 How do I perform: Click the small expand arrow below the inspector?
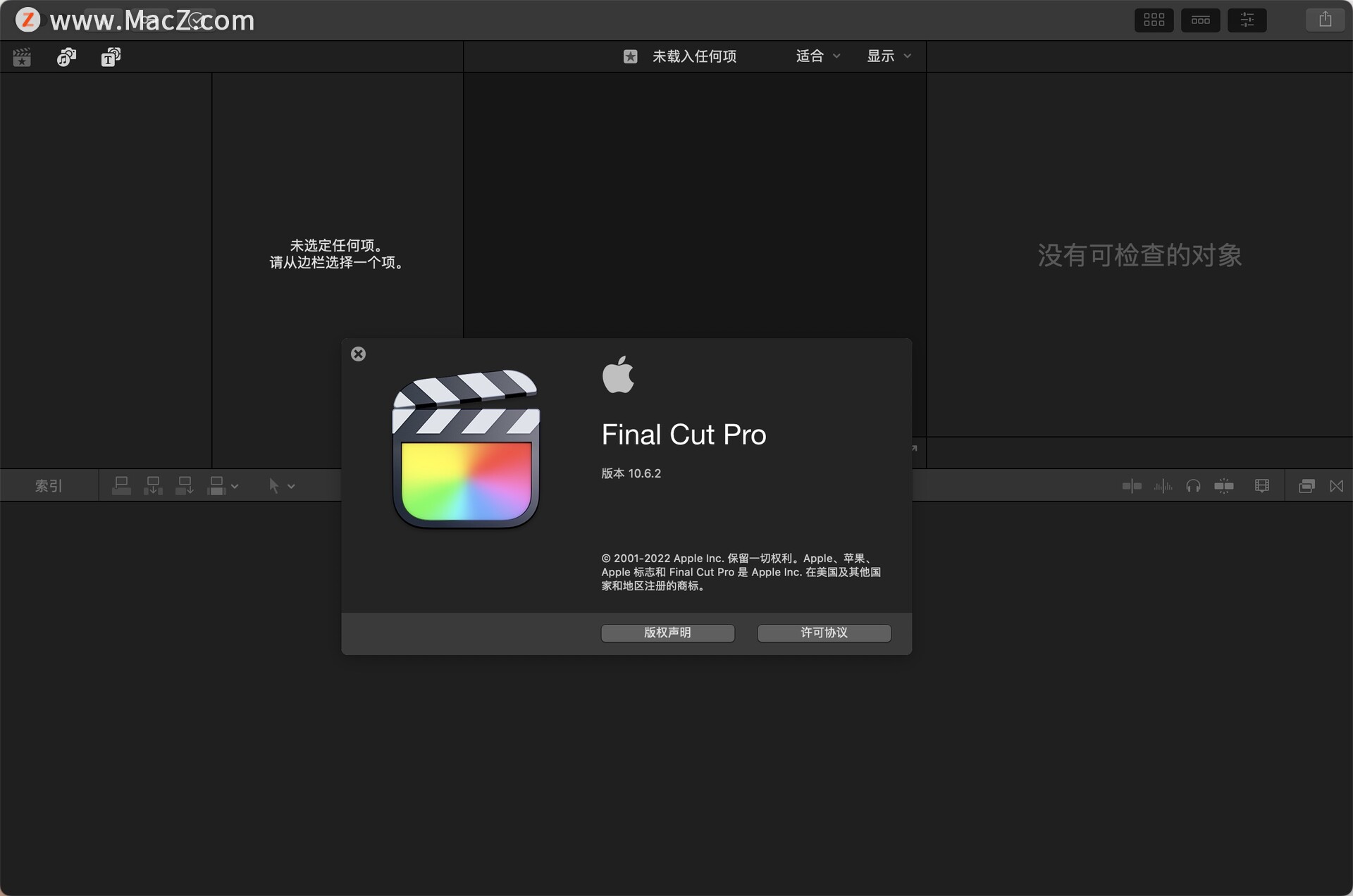tap(915, 448)
